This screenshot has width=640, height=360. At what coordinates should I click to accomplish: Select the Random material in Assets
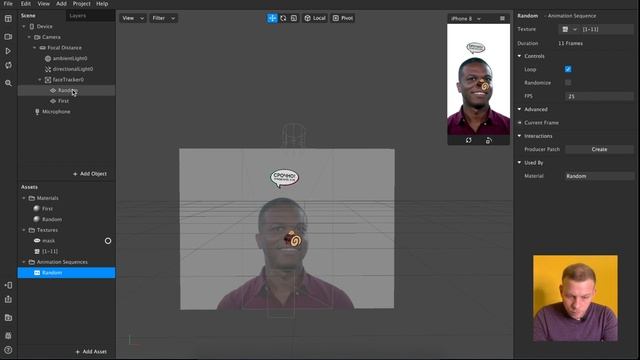[52, 220]
